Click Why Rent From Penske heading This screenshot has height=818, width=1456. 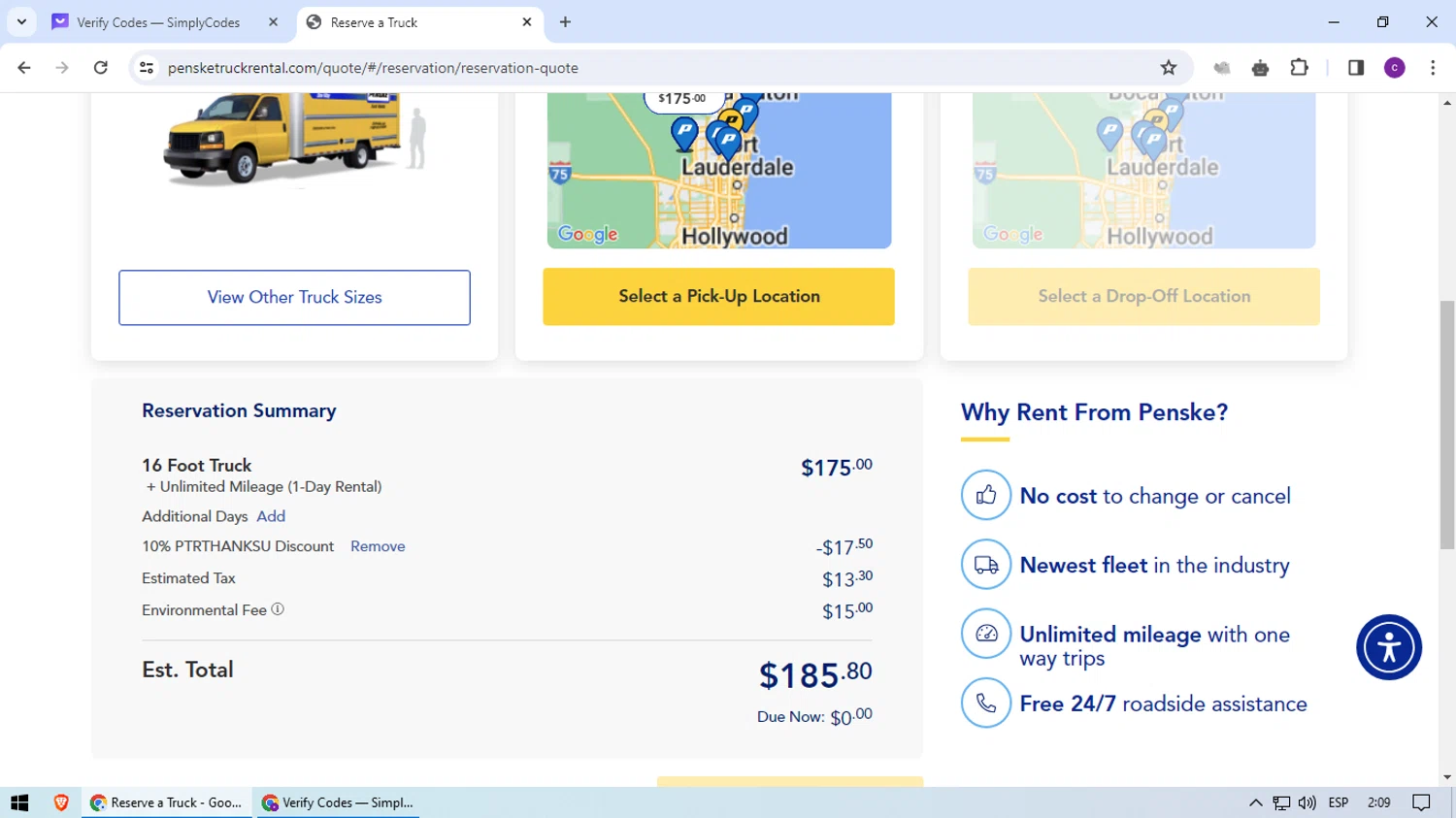point(1094,412)
